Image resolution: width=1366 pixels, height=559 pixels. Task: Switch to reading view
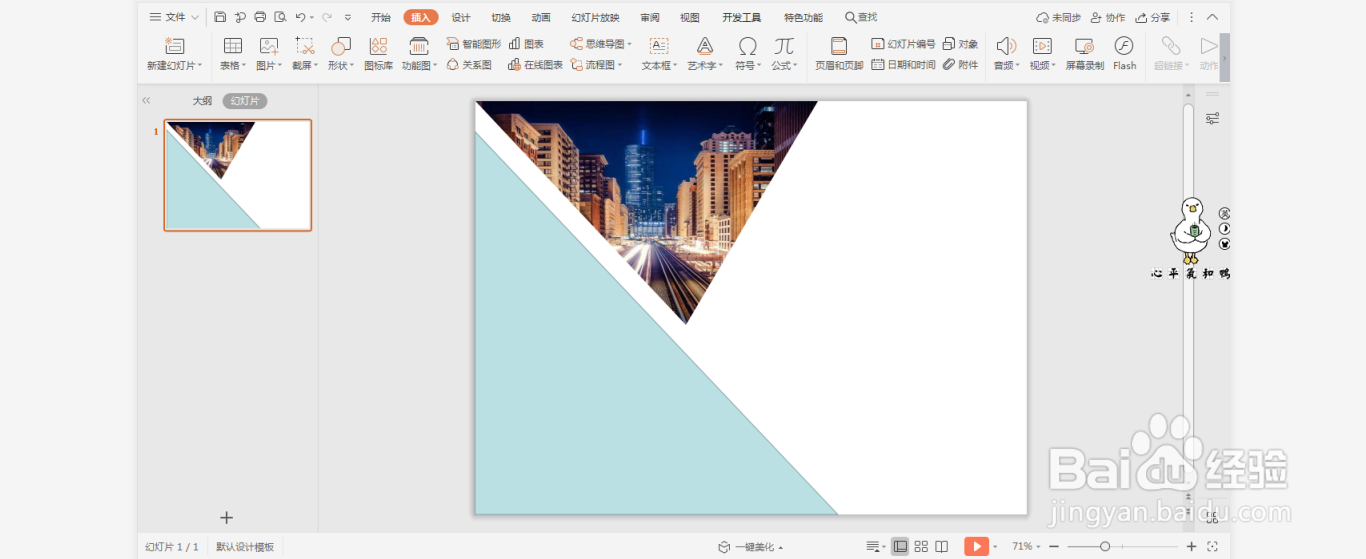tap(942, 547)
